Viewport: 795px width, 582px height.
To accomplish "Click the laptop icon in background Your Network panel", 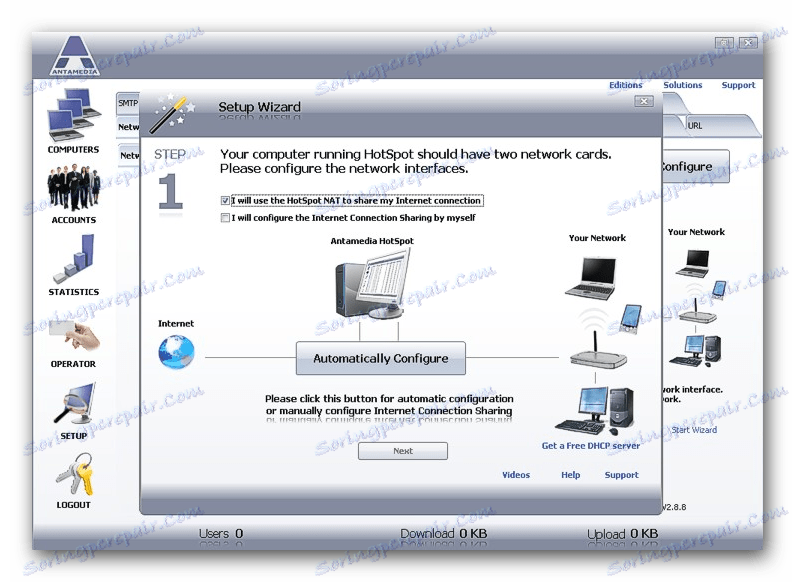I will click(x=693, y=263).
